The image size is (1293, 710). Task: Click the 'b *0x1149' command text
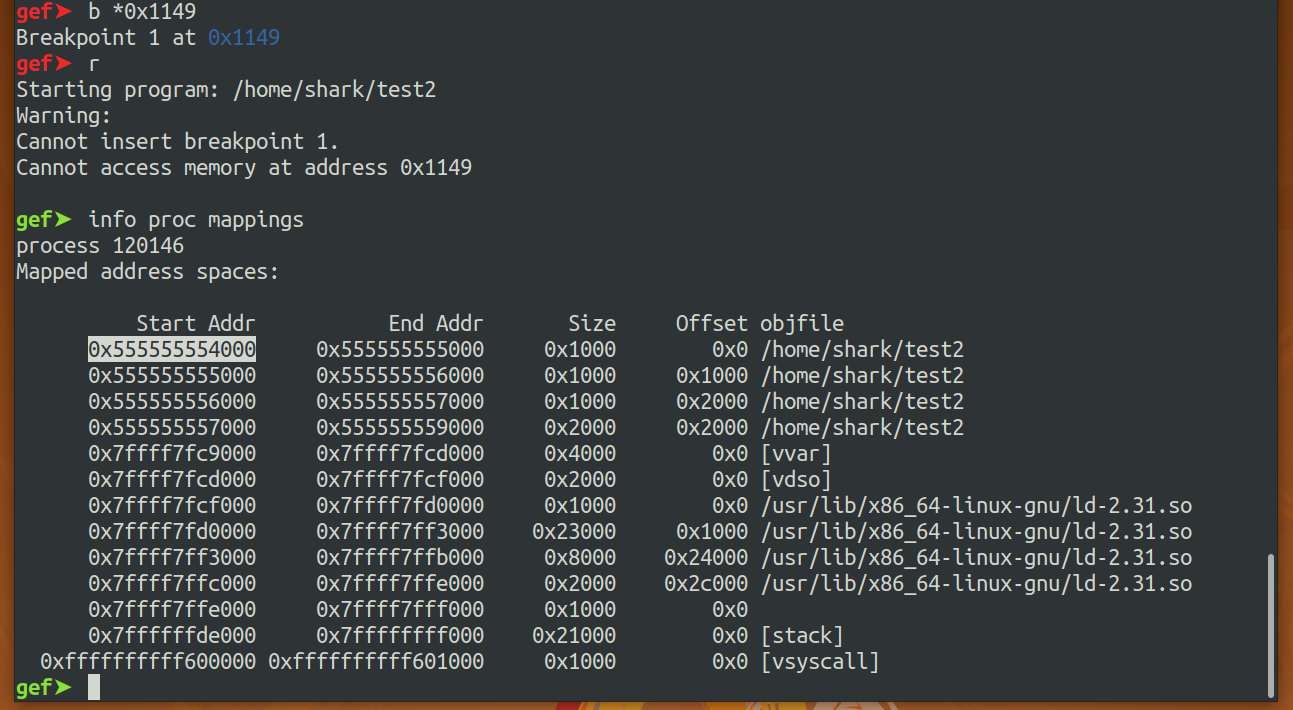[x=142, y=12]
